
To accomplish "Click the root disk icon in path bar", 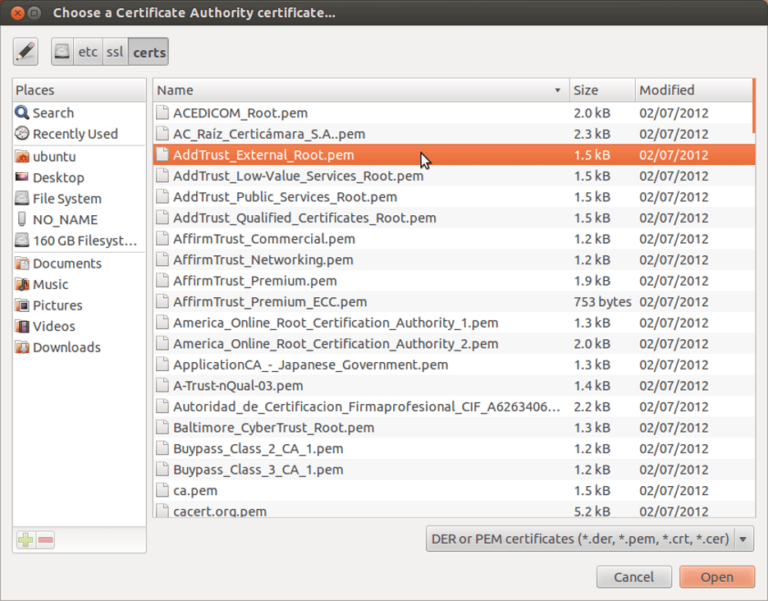I will click(x=64, y=51).
